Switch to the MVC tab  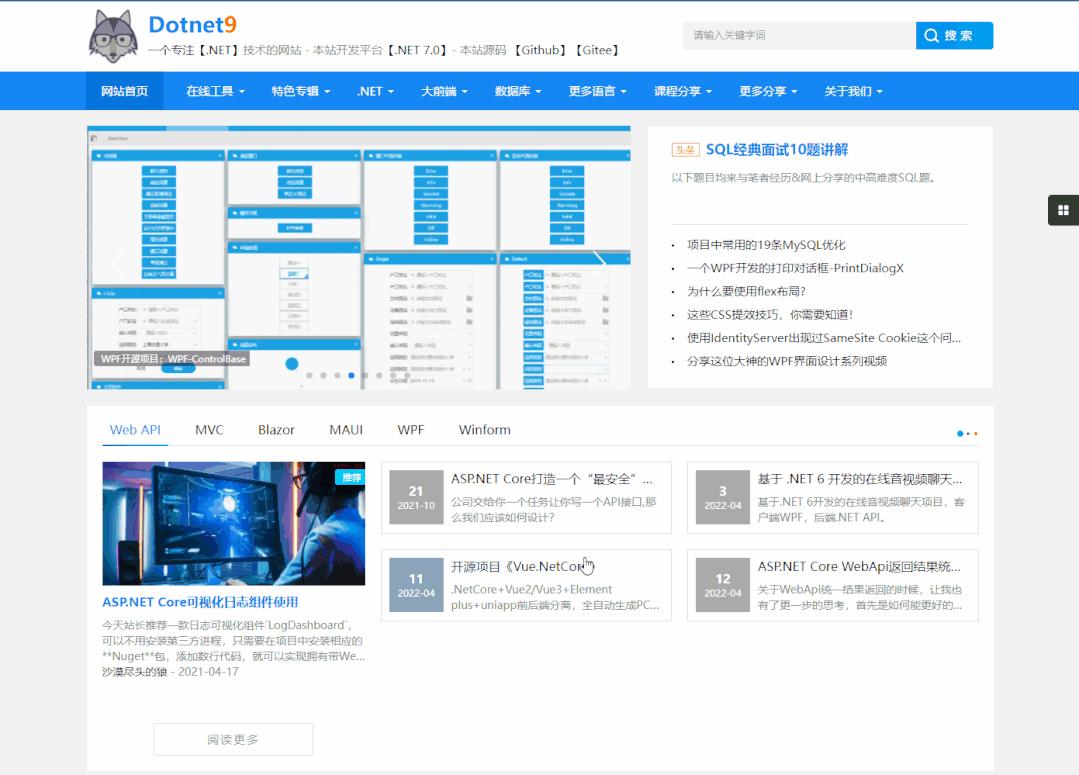209,429
